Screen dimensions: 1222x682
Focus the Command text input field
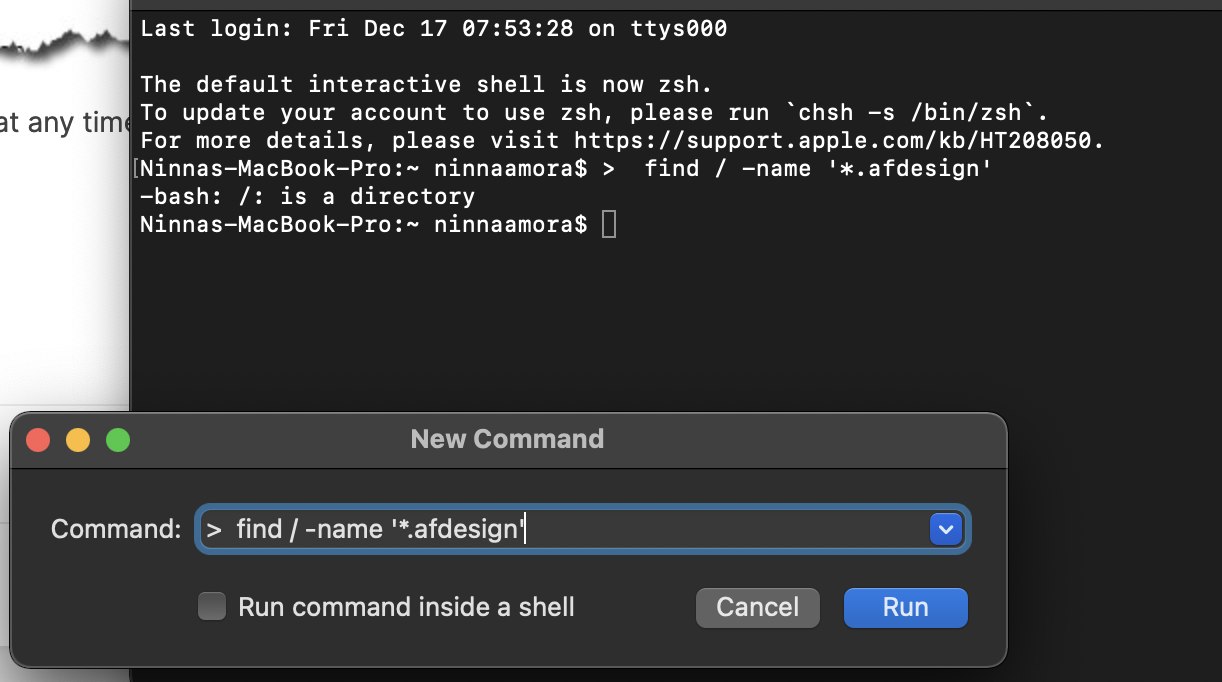pos(583,529)
